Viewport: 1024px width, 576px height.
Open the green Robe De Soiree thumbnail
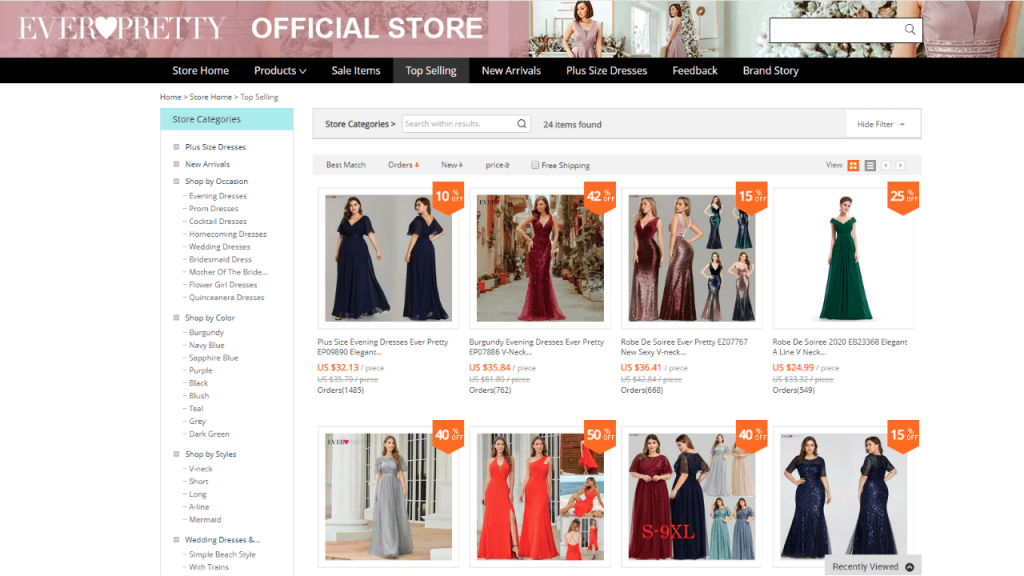point(844,258)
